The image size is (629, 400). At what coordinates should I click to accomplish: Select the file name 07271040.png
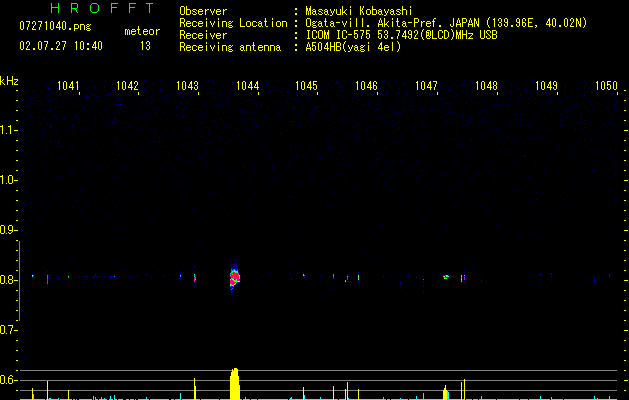(55, 27)
